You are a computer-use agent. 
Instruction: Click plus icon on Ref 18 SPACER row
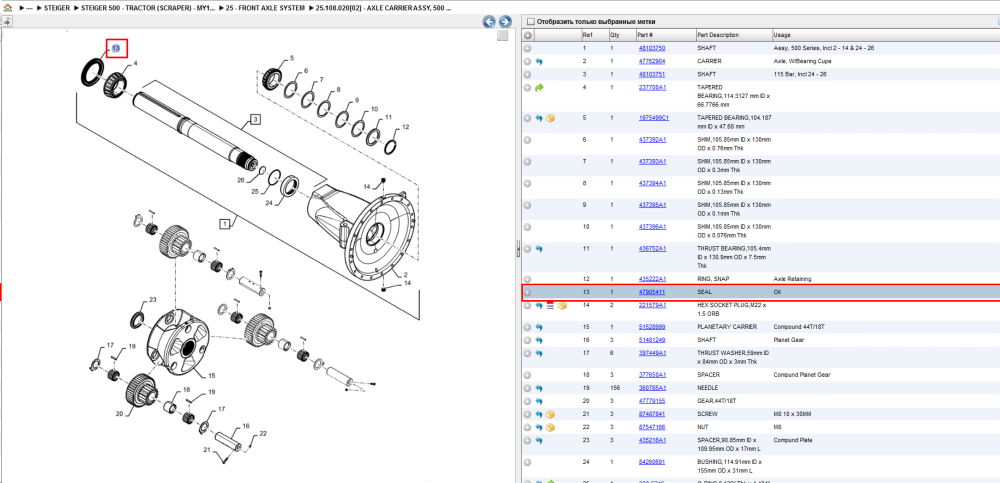coord(527,375)
